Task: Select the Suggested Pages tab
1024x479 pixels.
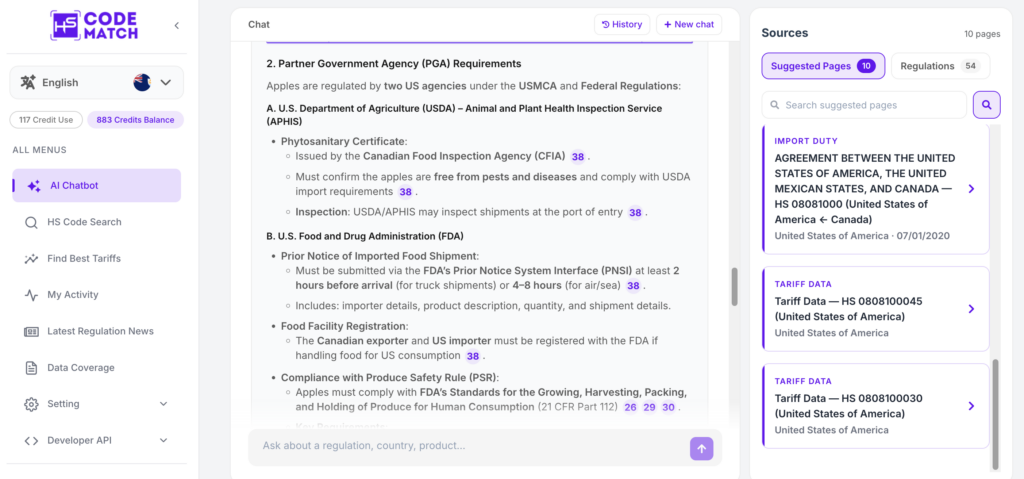Action: pos(823,66)
